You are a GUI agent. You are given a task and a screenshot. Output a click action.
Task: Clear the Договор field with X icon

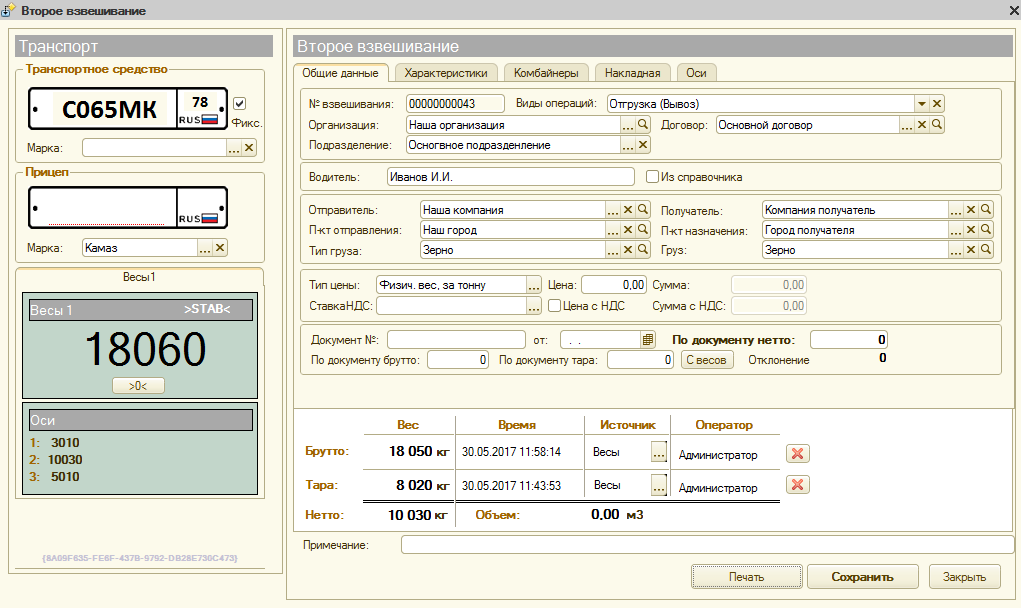[922, 125]
